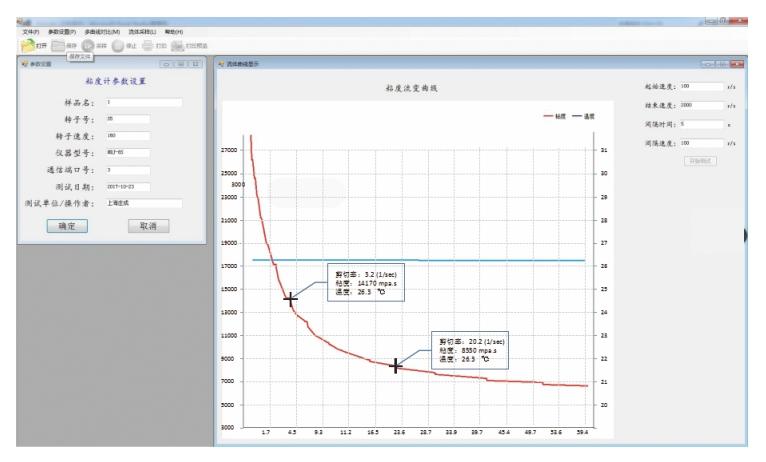The width and height of the screenshot is (766, 462).
Task: Click the 结束速度 end speed field
Action: pyautogui.click(x=702, y=105)
